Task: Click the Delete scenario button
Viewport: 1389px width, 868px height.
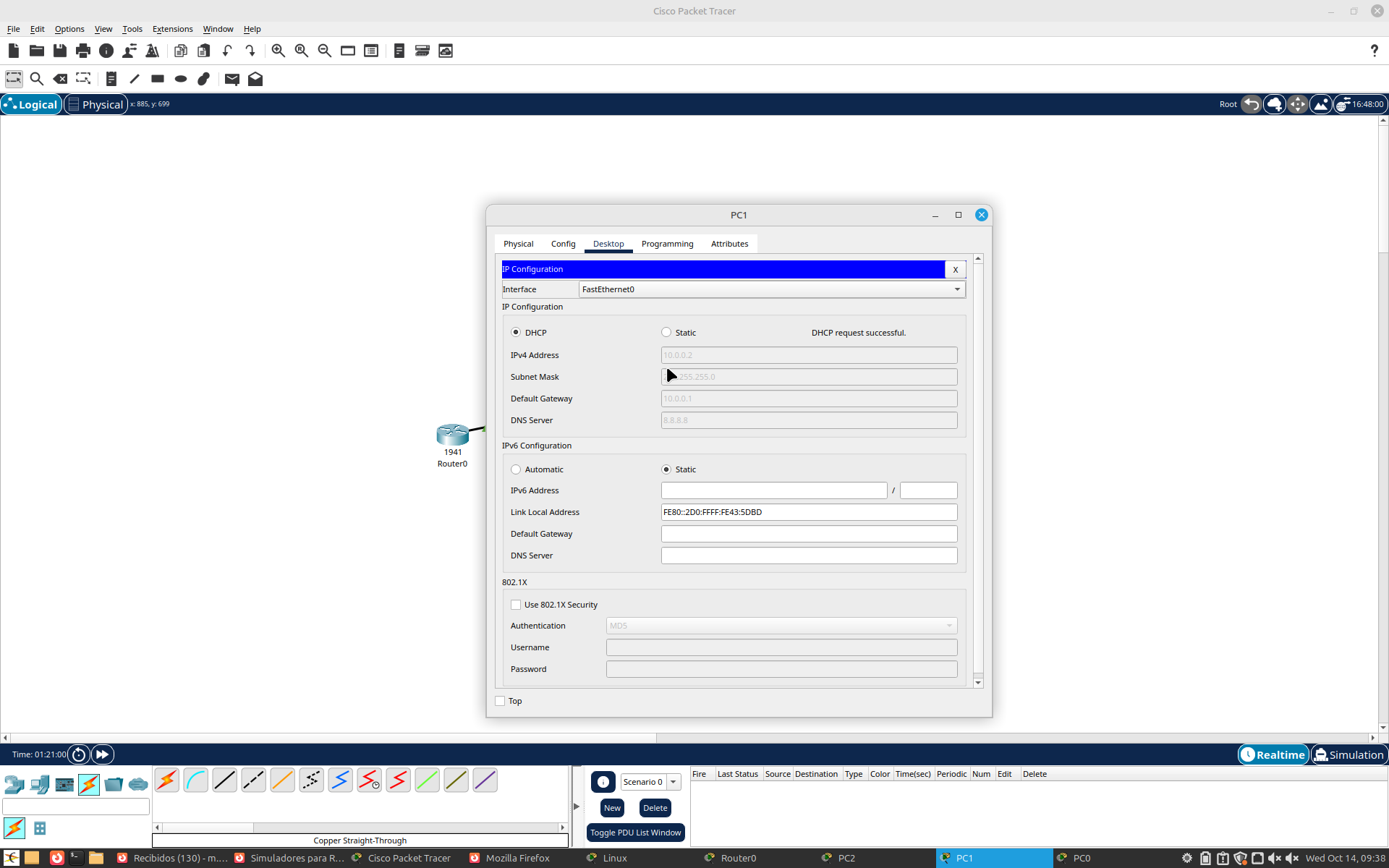Action: [655, 808]
